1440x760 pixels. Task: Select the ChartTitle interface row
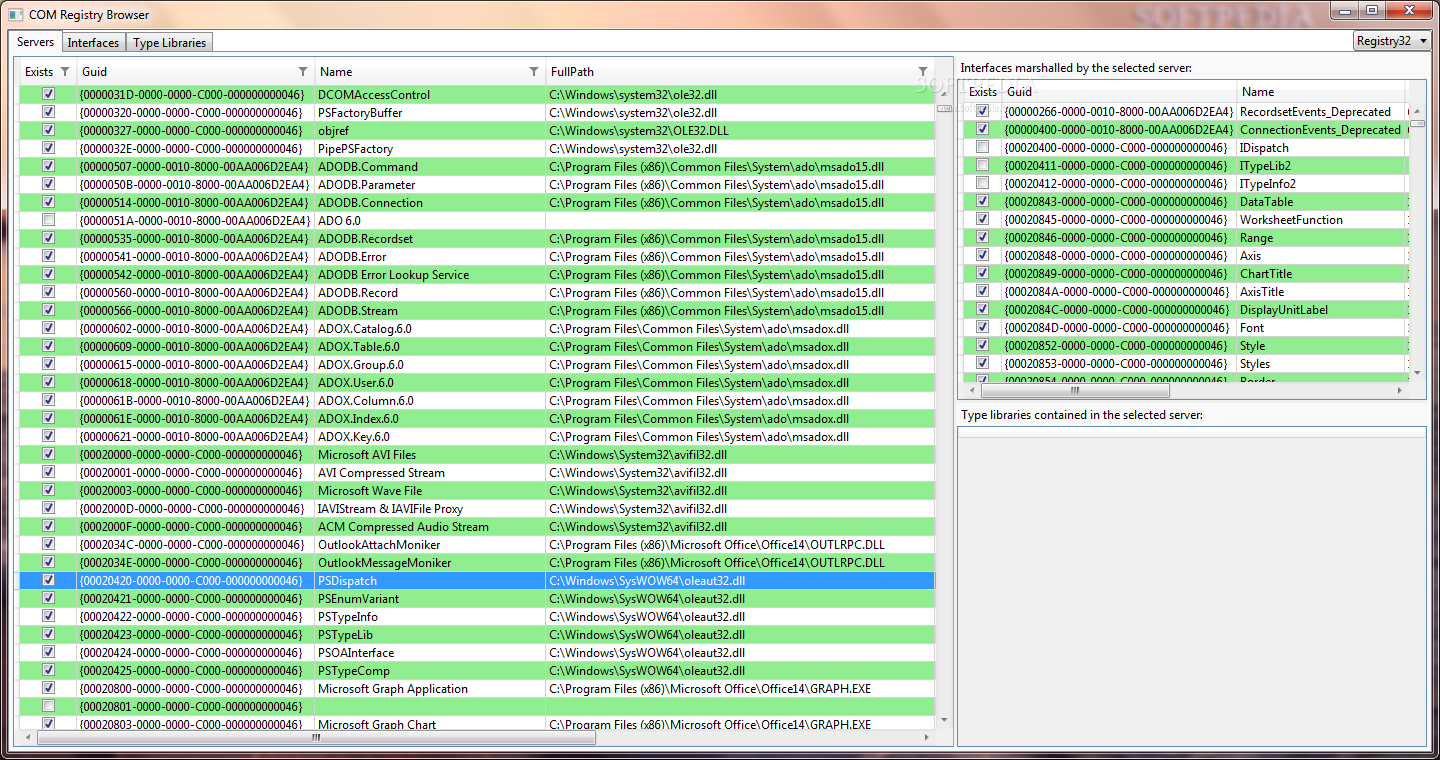pyautogui.click(x=1185, y=273)
